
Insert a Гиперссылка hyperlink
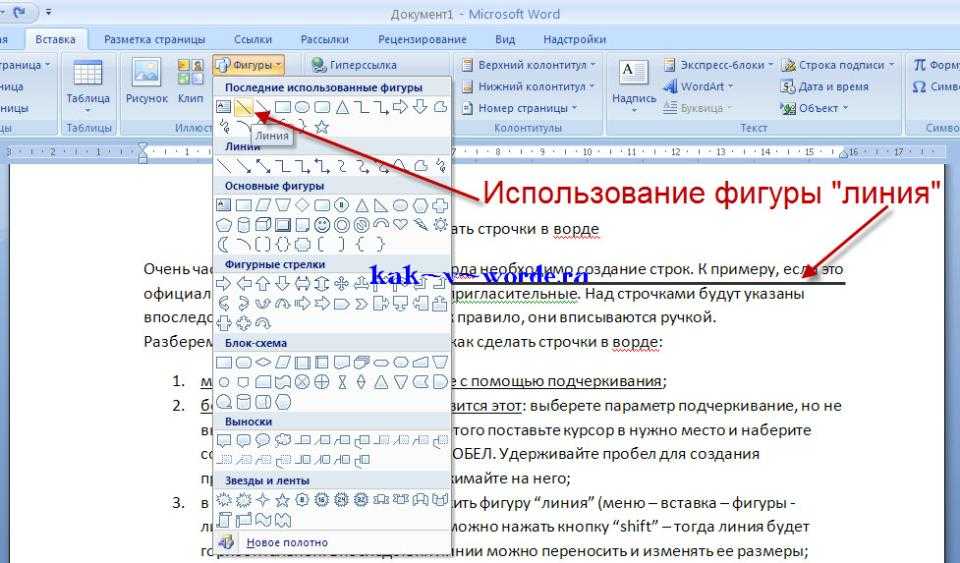point(354,65)
